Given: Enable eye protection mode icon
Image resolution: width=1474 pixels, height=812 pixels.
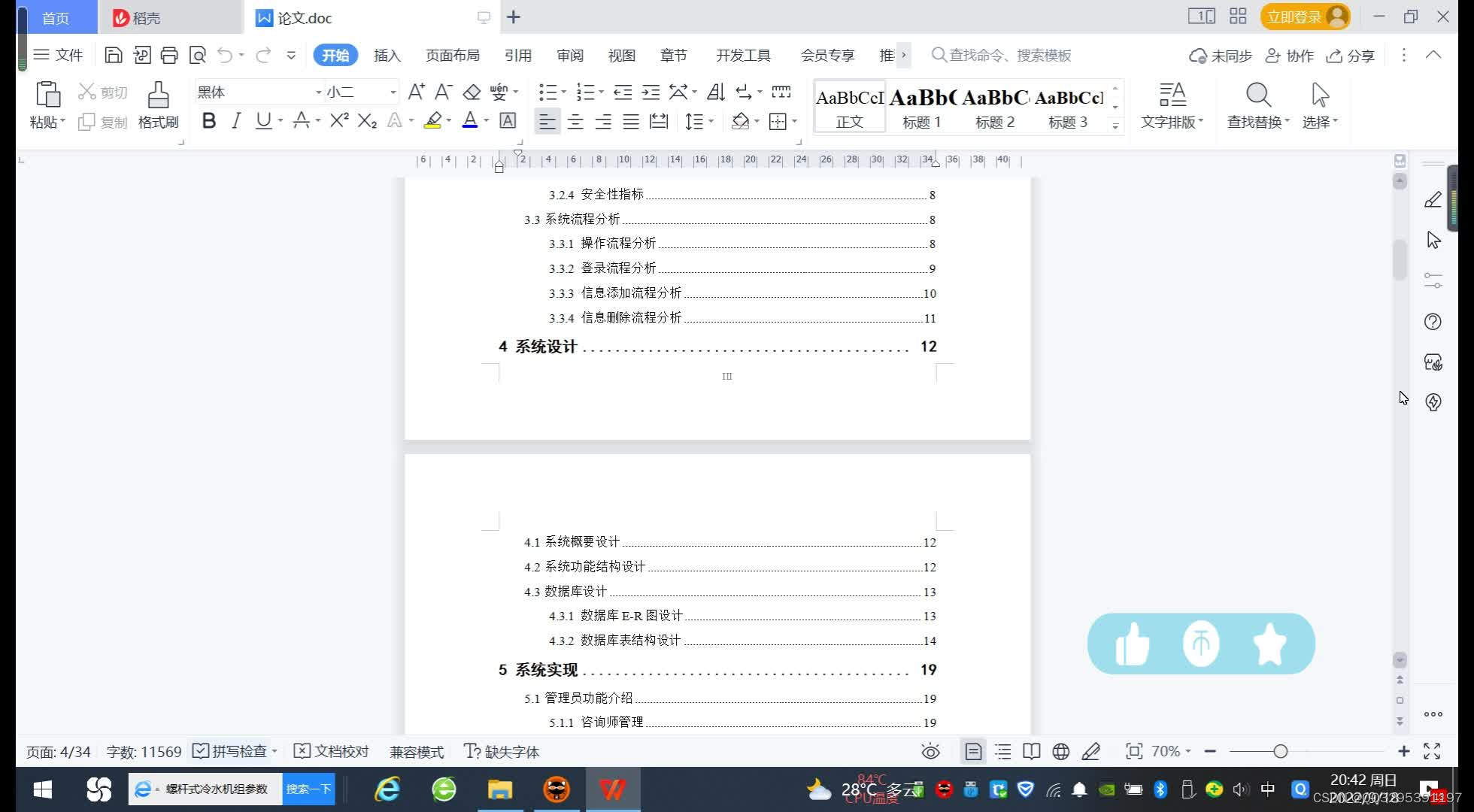Looking at the screenshot, I should click(930, 751).
